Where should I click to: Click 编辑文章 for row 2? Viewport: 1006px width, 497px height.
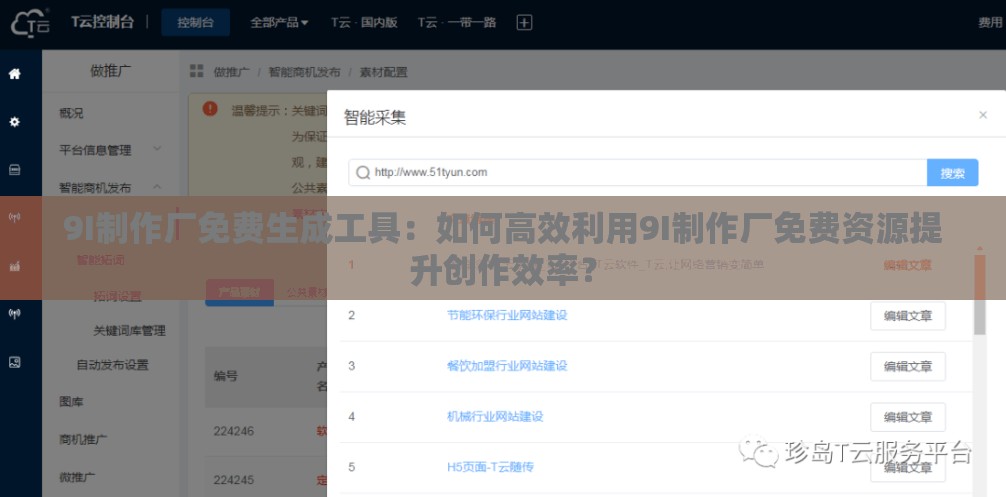click(908, 316)
